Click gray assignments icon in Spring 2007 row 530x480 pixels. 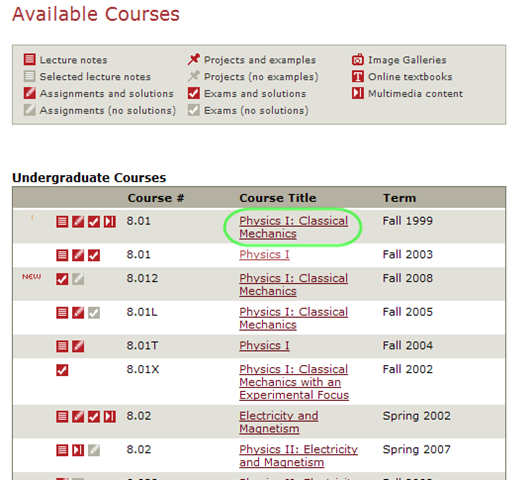click(x=94, y=450)
